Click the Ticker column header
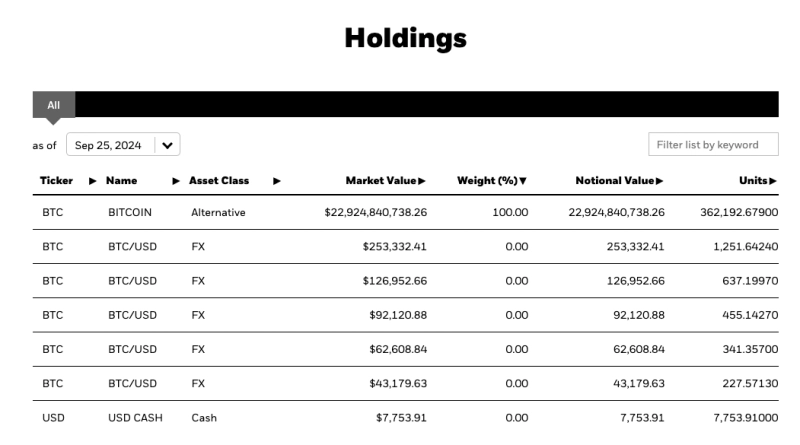The height and width of the screenshot is (445, 800). click(x=56, y=181)
